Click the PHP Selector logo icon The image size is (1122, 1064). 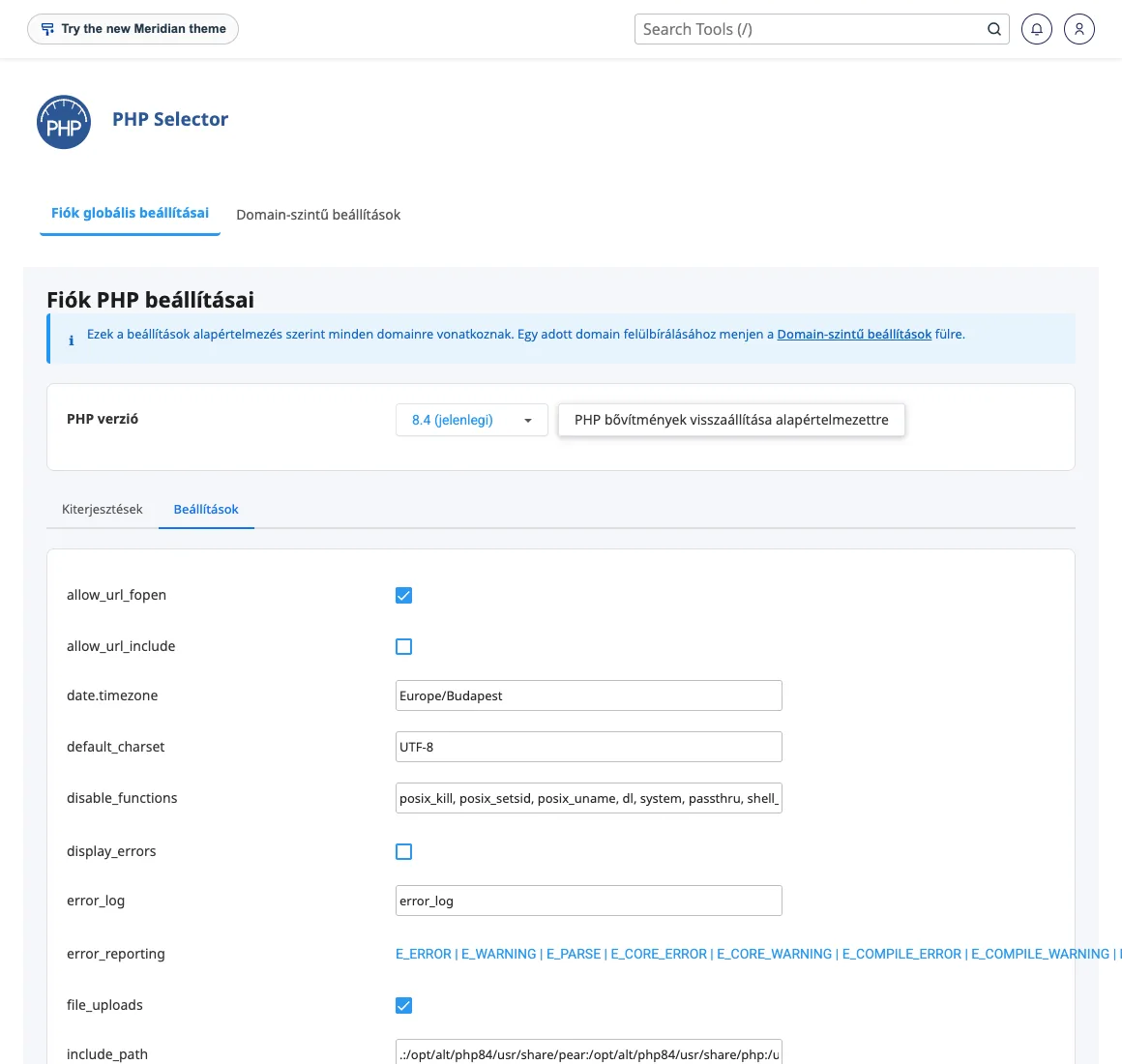[64, 122]
